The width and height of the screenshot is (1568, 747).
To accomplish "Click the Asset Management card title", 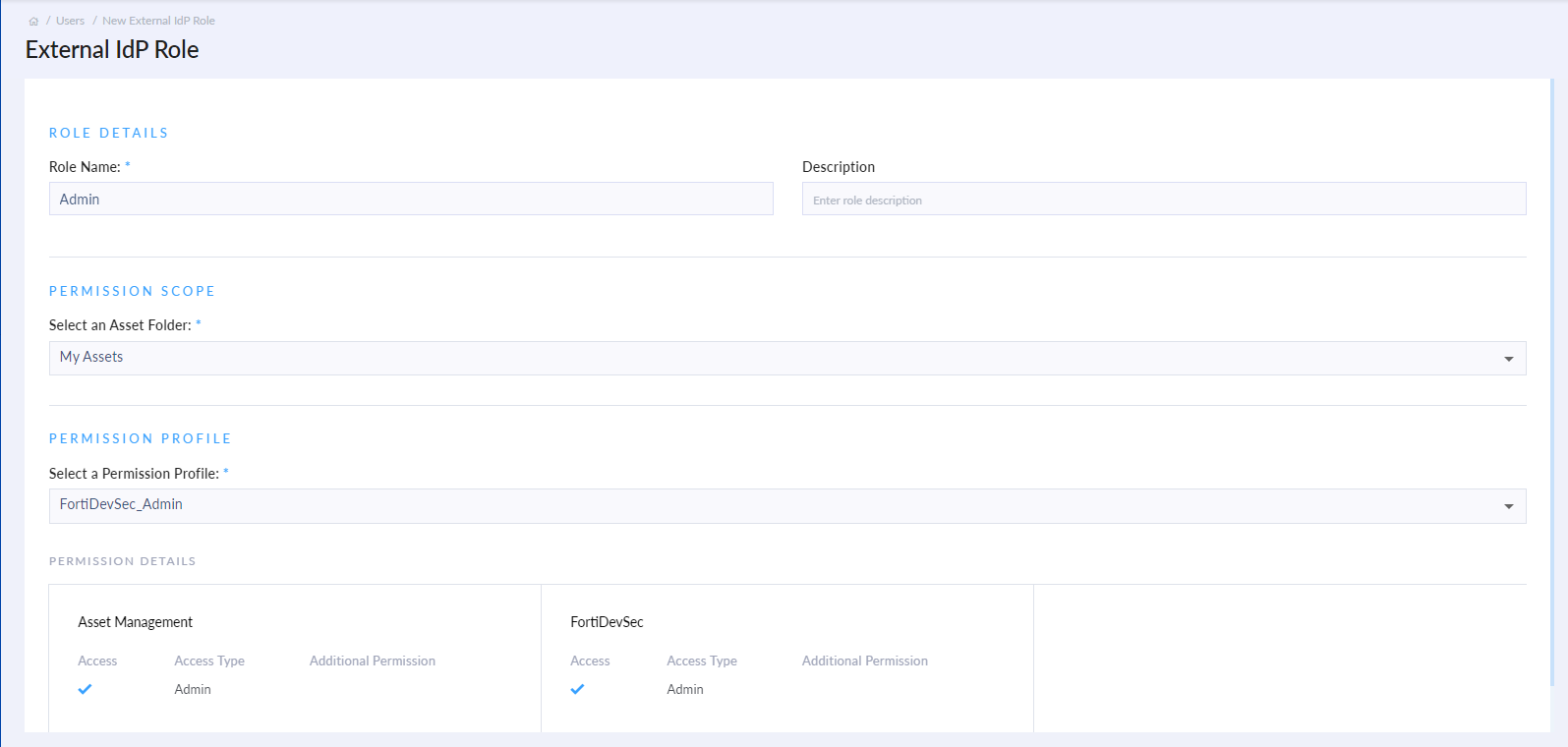I will coord(136,622).
